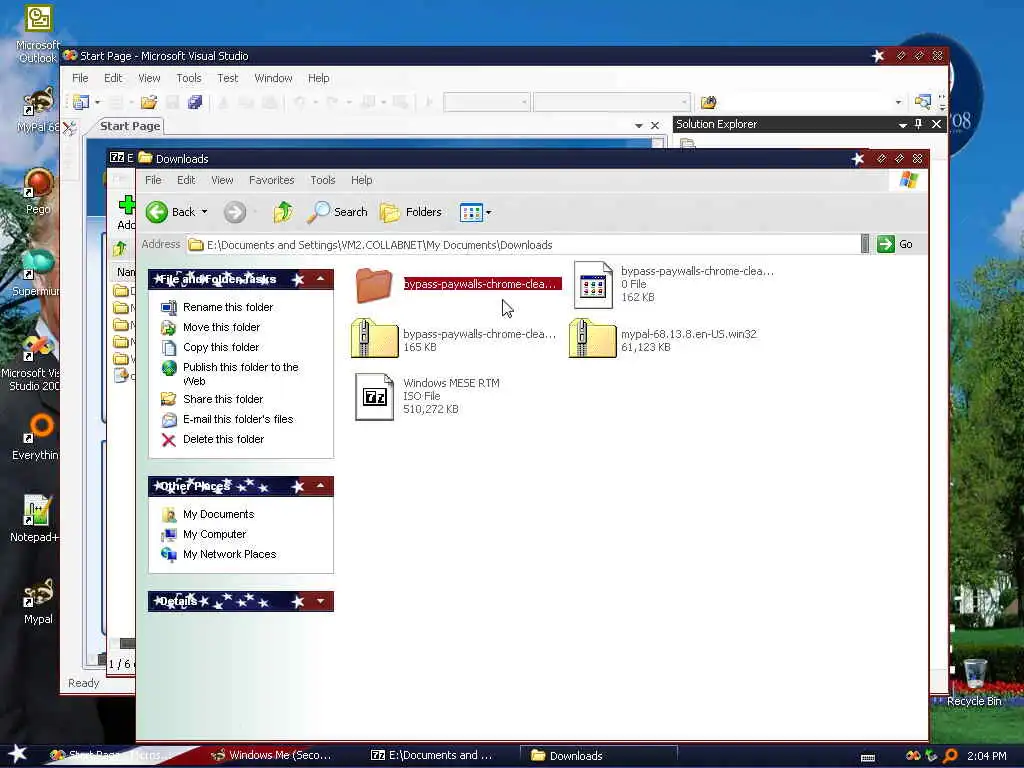Open the View menu in Downloads window
The height and width of the screenshot is (768, 1024).
click(x=222, y=180)
